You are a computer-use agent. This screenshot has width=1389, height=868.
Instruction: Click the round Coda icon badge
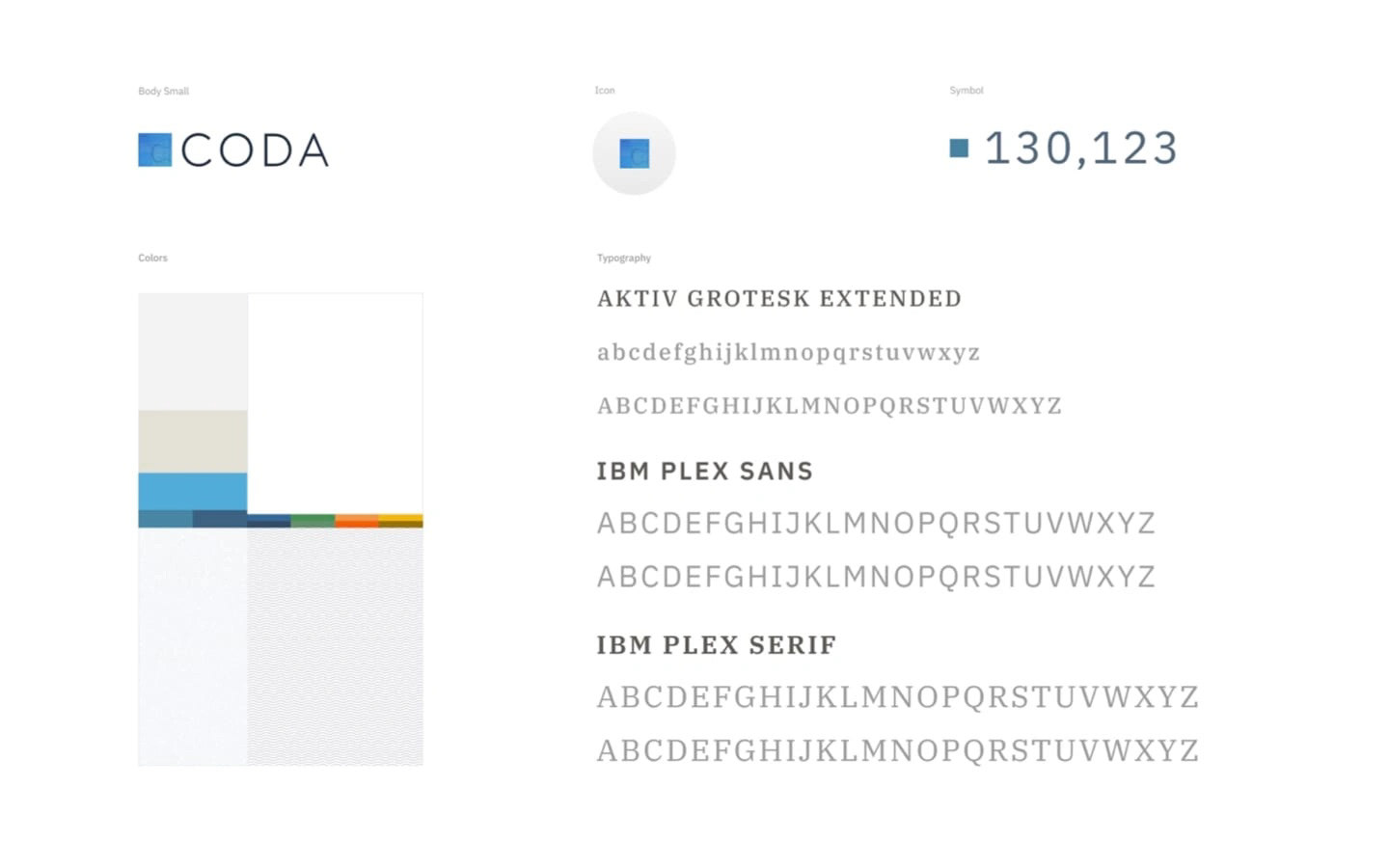coord(634,153)
